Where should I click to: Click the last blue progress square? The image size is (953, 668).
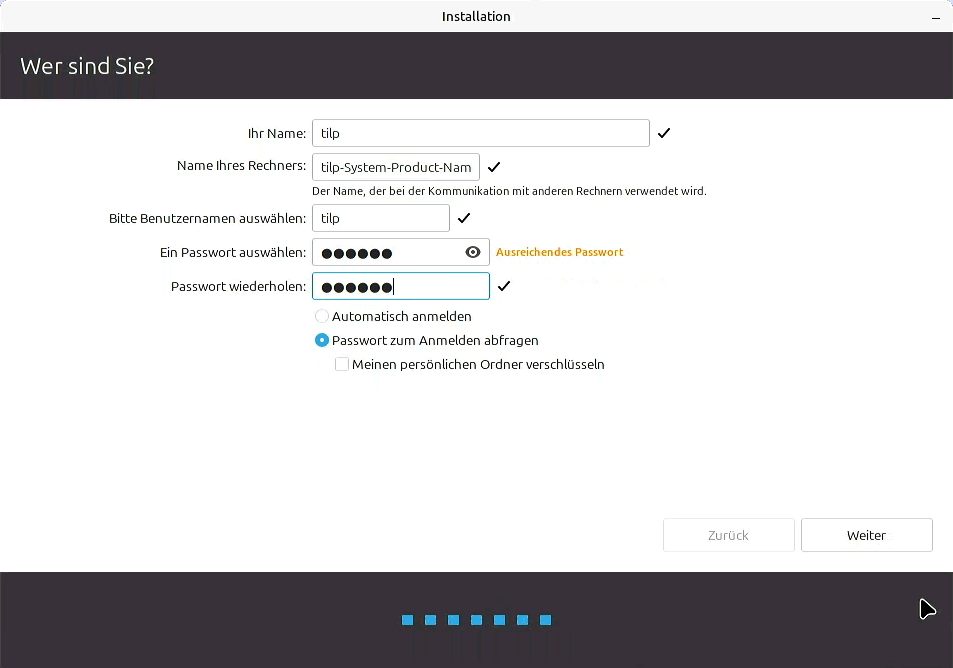pyautogui.click(x=546, y=620)
